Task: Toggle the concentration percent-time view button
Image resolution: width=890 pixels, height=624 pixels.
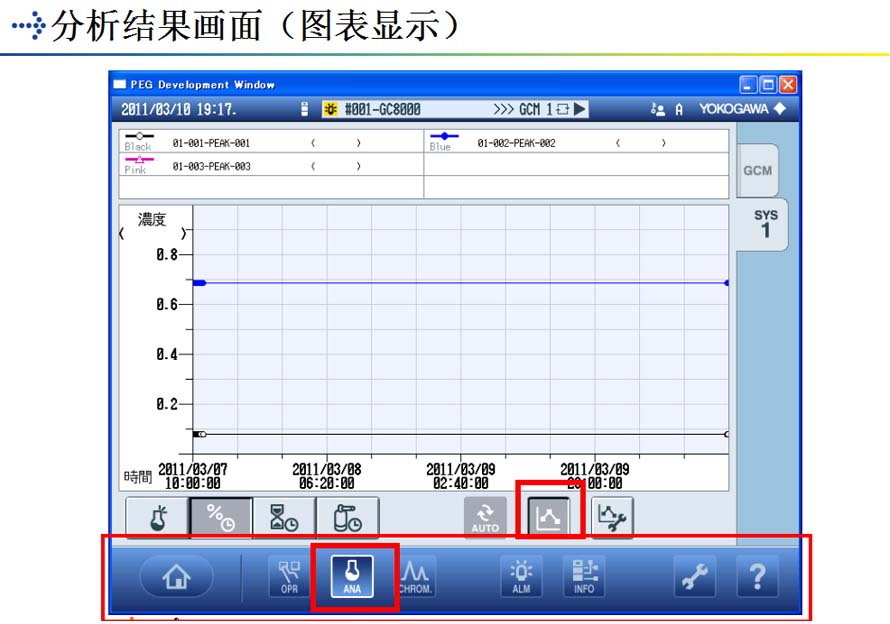Action: (220, 517)
